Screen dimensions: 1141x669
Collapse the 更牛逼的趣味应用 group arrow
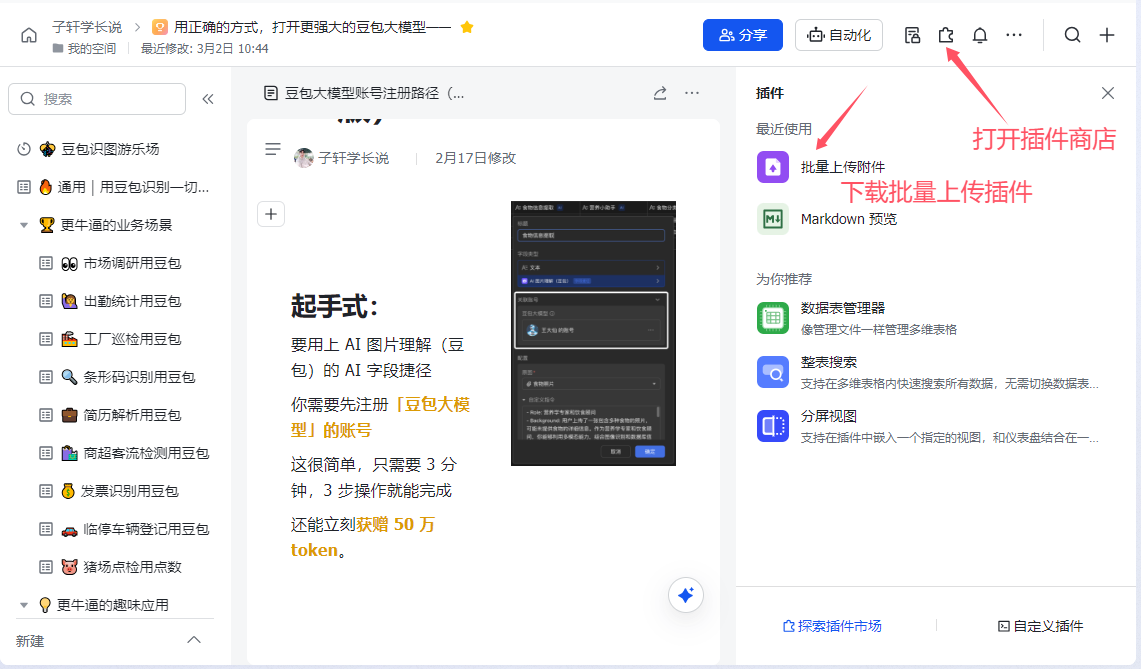tap(24, 605)
